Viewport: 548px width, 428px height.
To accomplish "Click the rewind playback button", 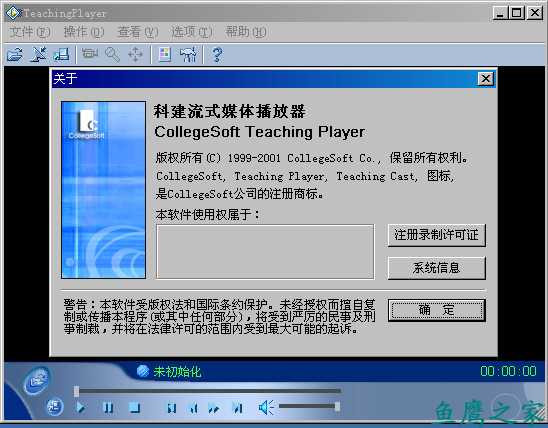I will [x=193, y=408].
